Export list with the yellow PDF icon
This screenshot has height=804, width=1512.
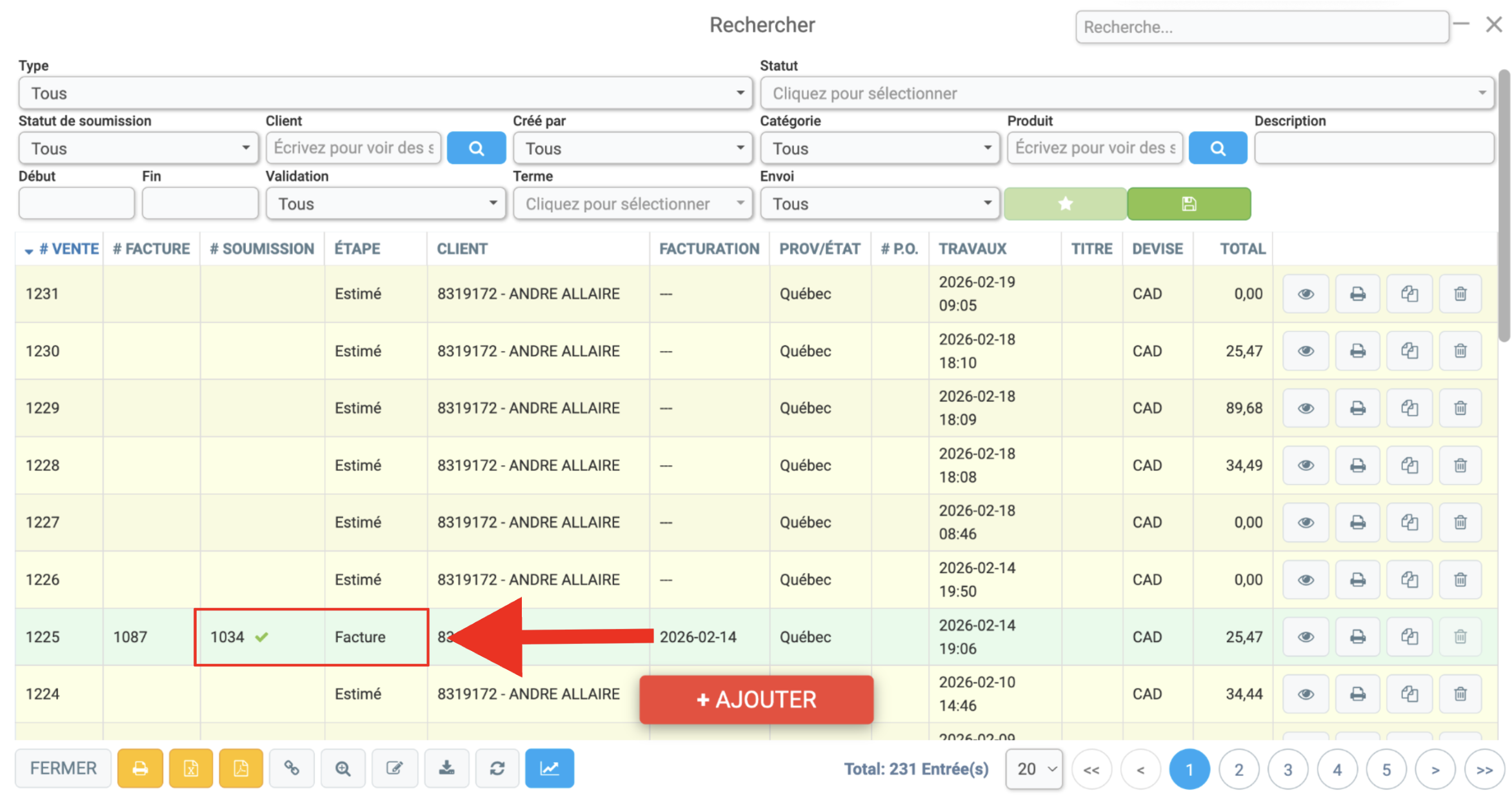[241, 768]
